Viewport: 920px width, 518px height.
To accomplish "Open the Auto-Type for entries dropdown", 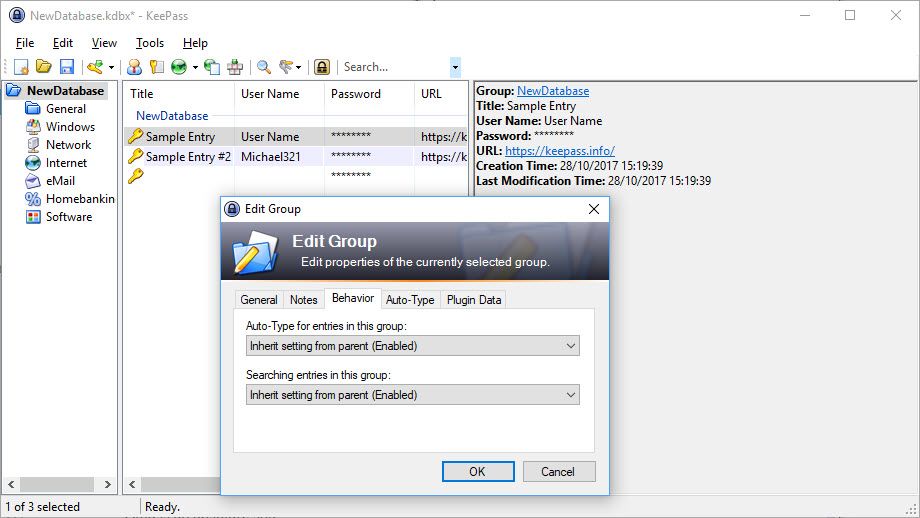I will click(x=412, y=346).
